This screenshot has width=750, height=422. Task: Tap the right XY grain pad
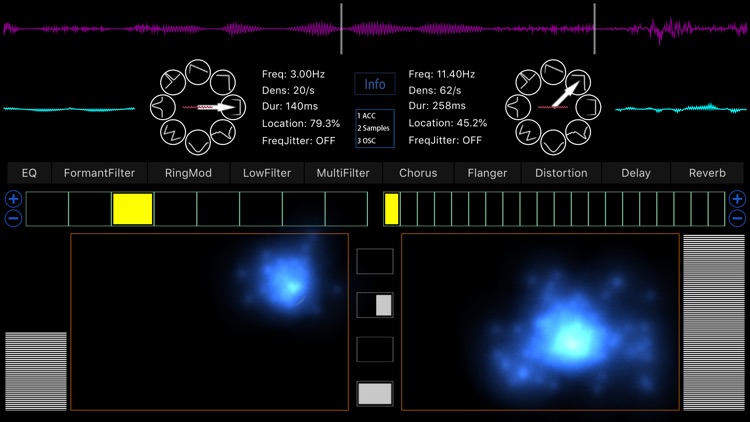[x=540, y=322]
